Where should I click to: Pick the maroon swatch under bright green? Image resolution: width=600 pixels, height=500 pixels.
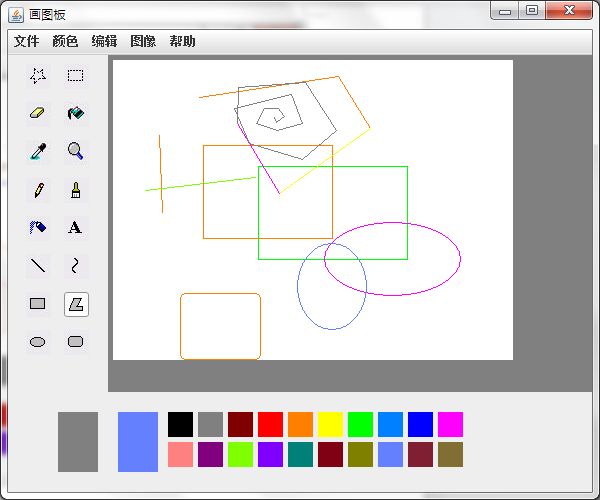(x=331, y=454)
